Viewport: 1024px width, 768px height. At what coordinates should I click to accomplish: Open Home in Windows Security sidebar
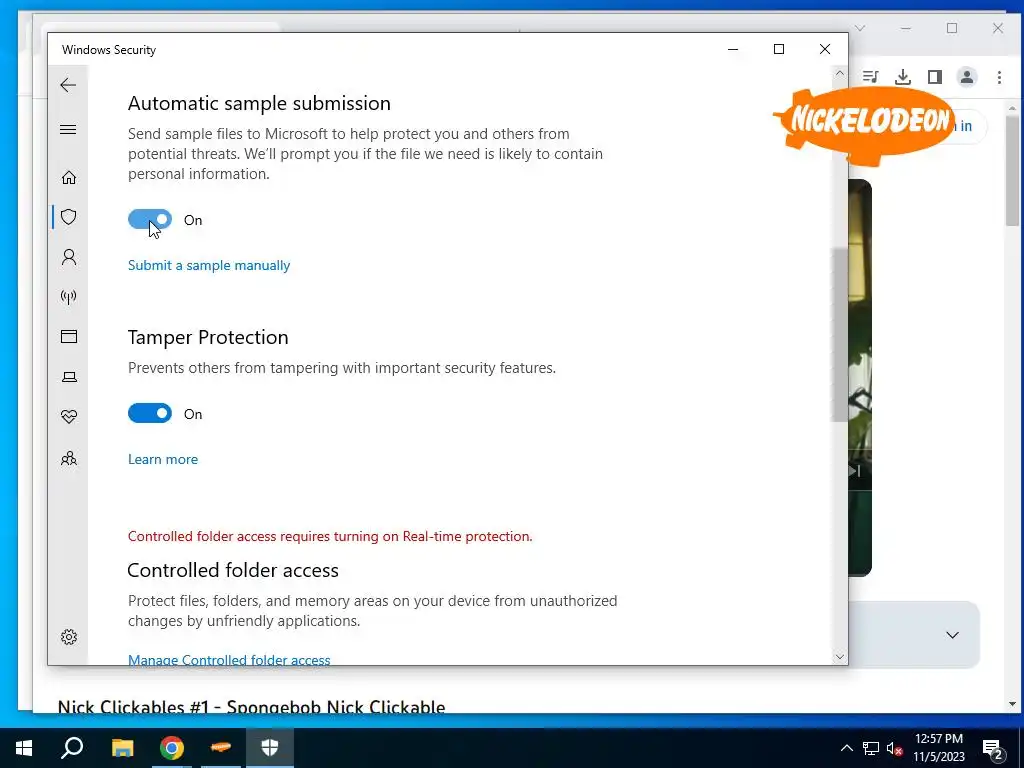tap(69, 178)
